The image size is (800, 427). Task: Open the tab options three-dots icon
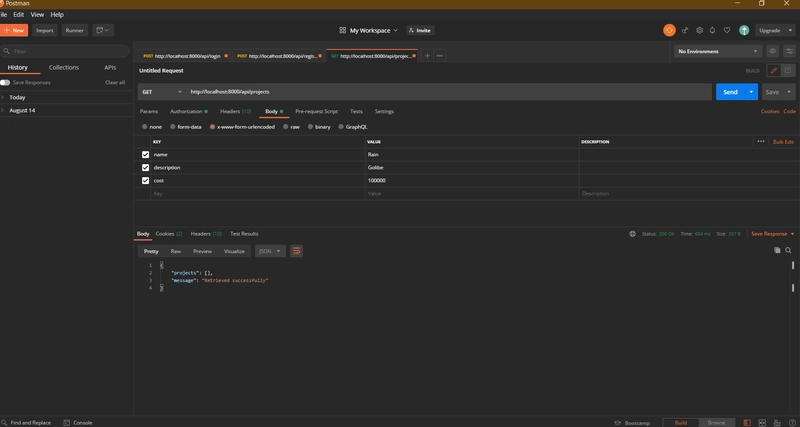439,56
